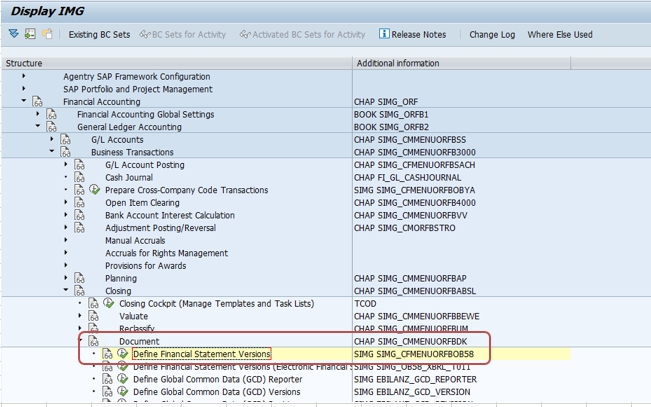Click the Structure column header
651x407 pixels.
tap(177, 63)
